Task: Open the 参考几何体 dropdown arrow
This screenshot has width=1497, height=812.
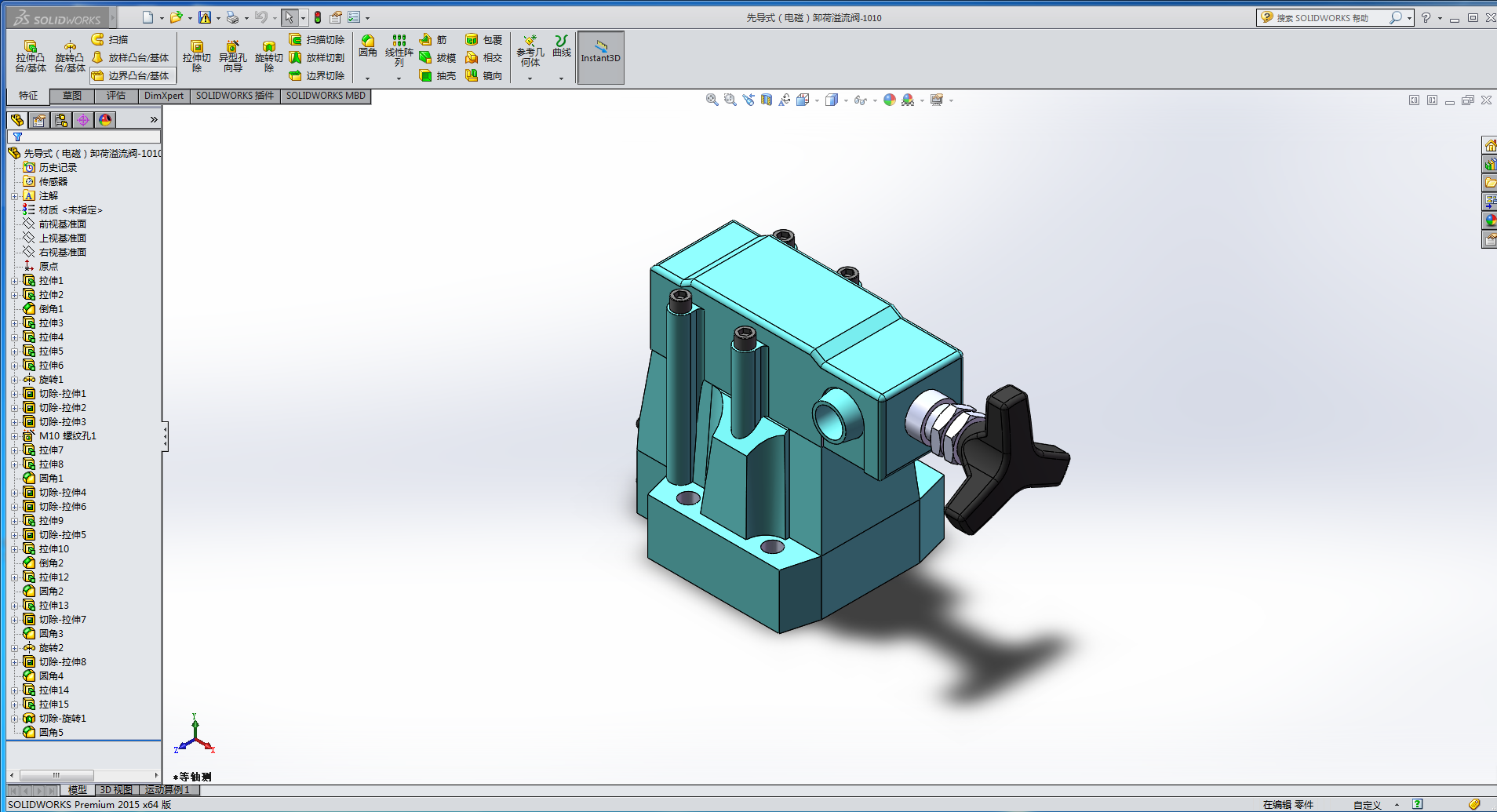Action: click(x=530, y=78)
